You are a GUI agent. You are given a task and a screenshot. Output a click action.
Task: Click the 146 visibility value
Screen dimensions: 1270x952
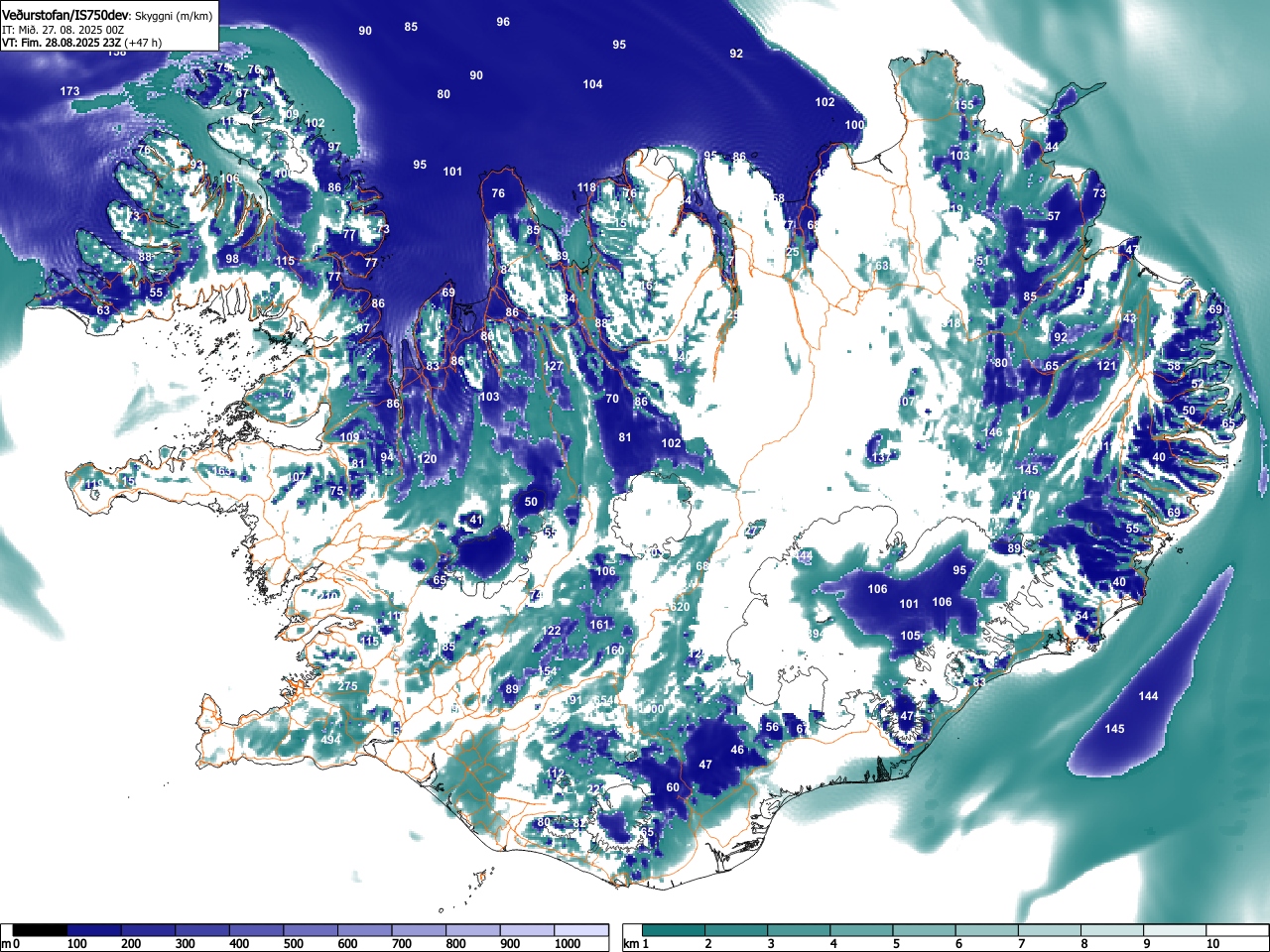point(993,432)
